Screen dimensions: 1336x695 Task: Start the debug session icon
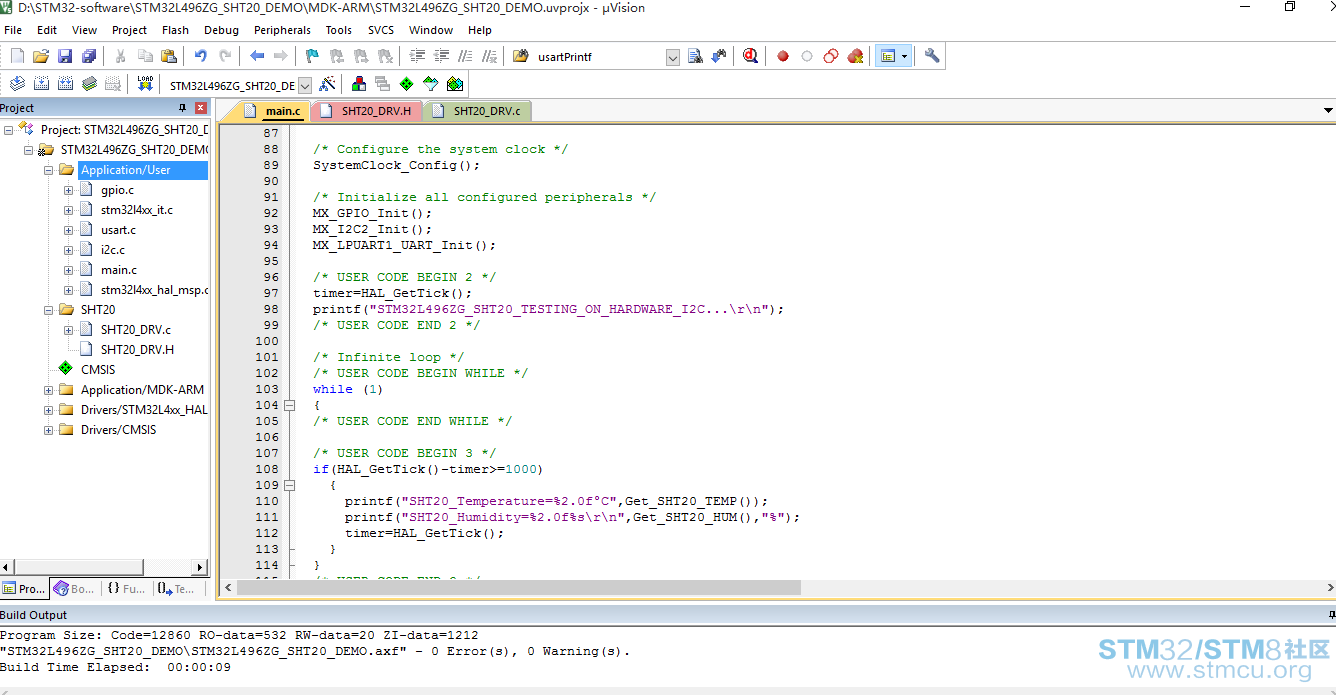coord(751,56)
